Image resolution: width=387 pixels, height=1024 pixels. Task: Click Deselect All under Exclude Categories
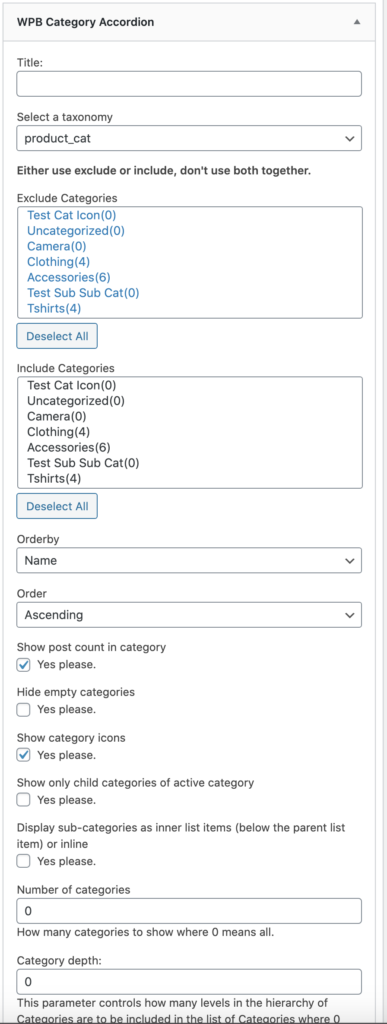57,336
